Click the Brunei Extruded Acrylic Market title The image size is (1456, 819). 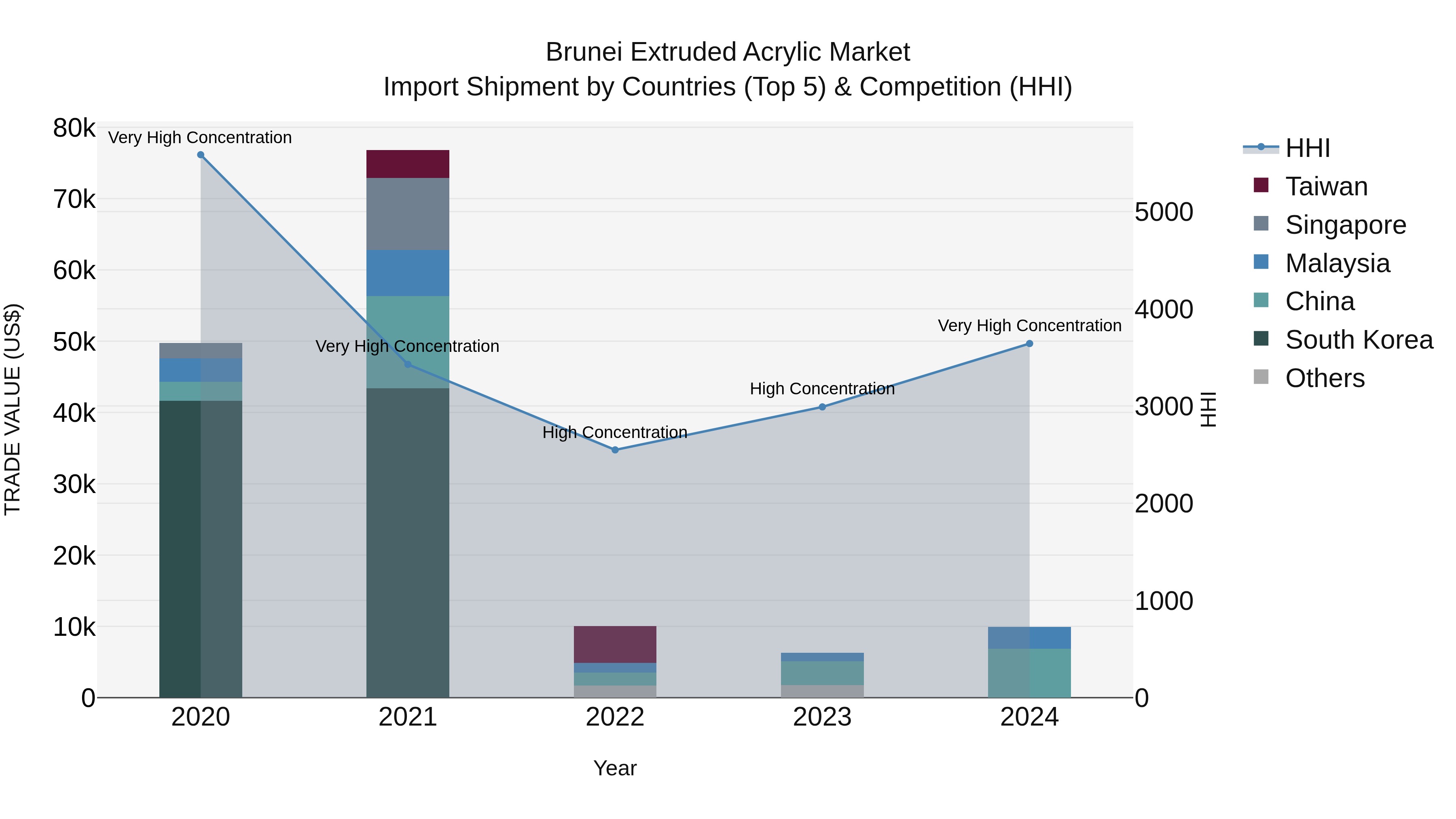[728, 52]
